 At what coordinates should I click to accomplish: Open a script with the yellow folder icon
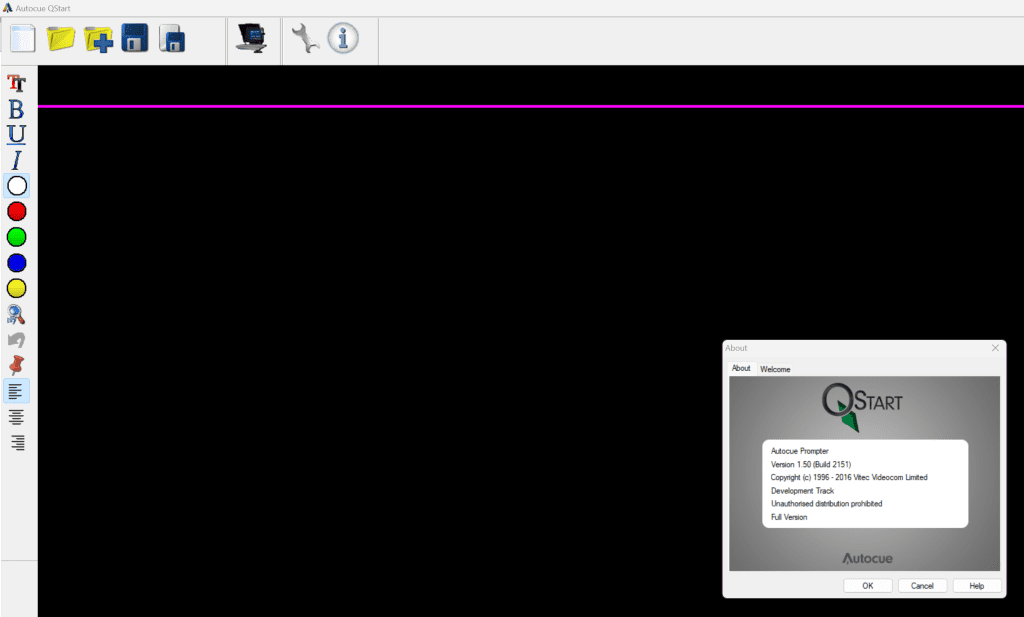[61, 39]
